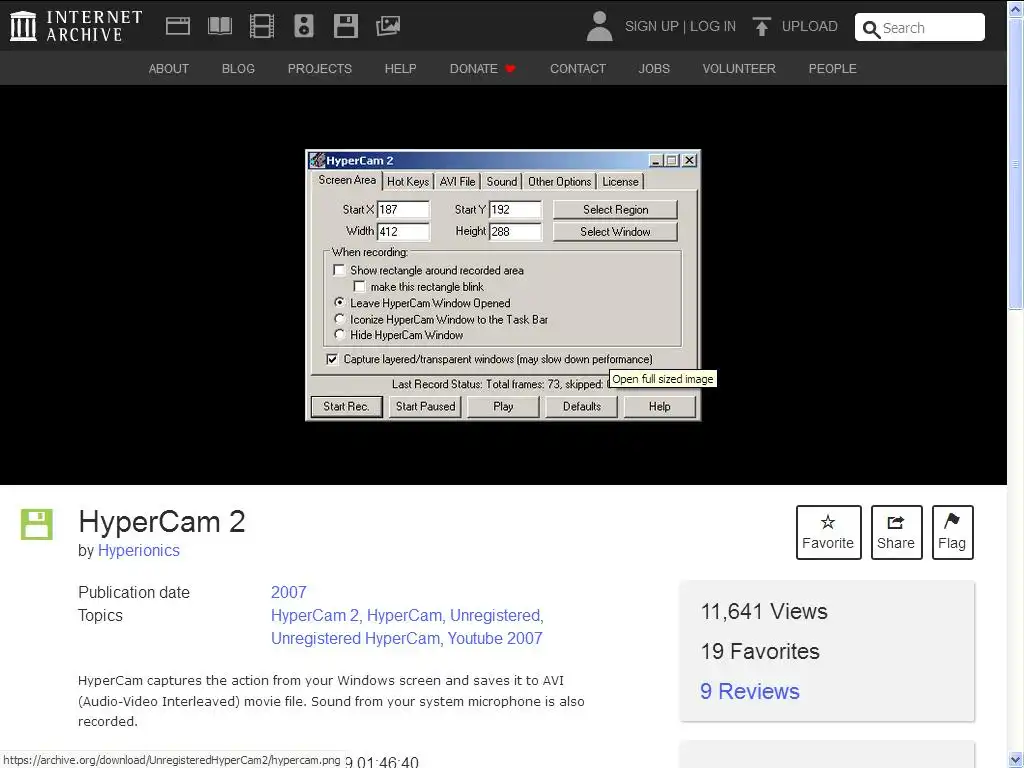The image size is (1024, 768).
Task: Open the PEOPLE menu item
Action: pos(833,69)
